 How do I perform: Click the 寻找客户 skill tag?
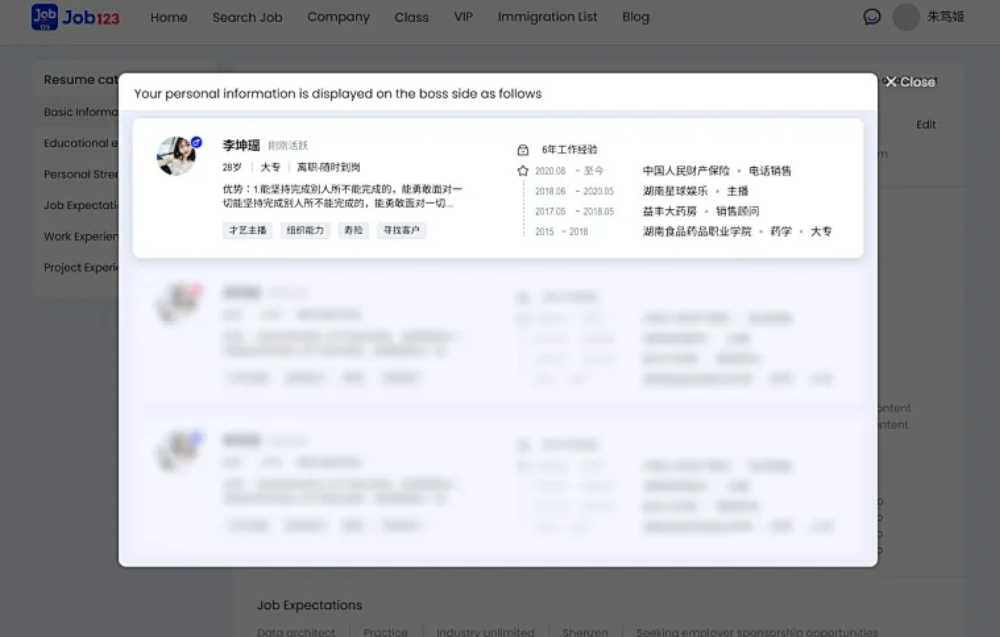pyautogui.click(x=401, y=230)
